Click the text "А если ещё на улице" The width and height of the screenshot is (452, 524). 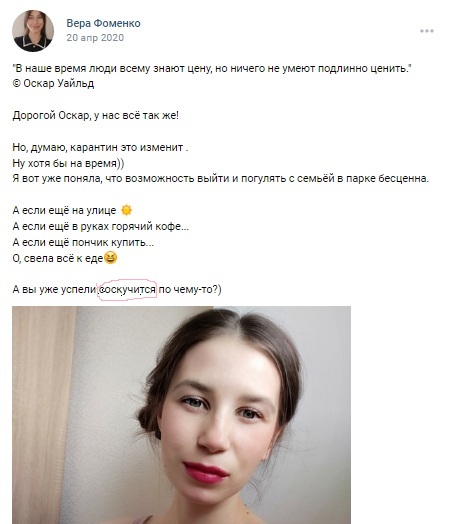point(64,210)
